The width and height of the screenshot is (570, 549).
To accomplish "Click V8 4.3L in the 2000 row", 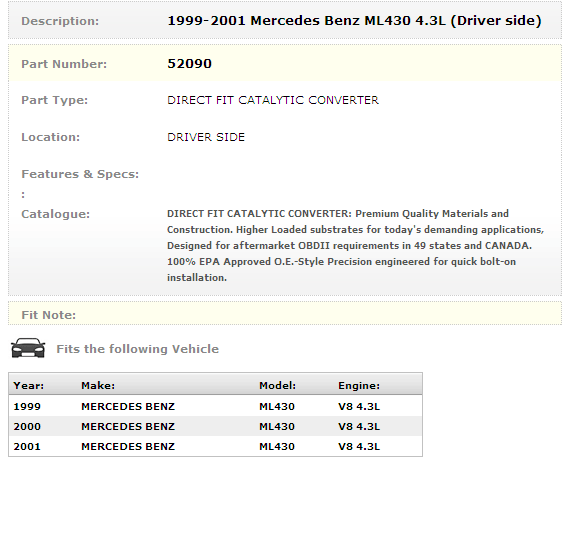I will click(359, 426).
